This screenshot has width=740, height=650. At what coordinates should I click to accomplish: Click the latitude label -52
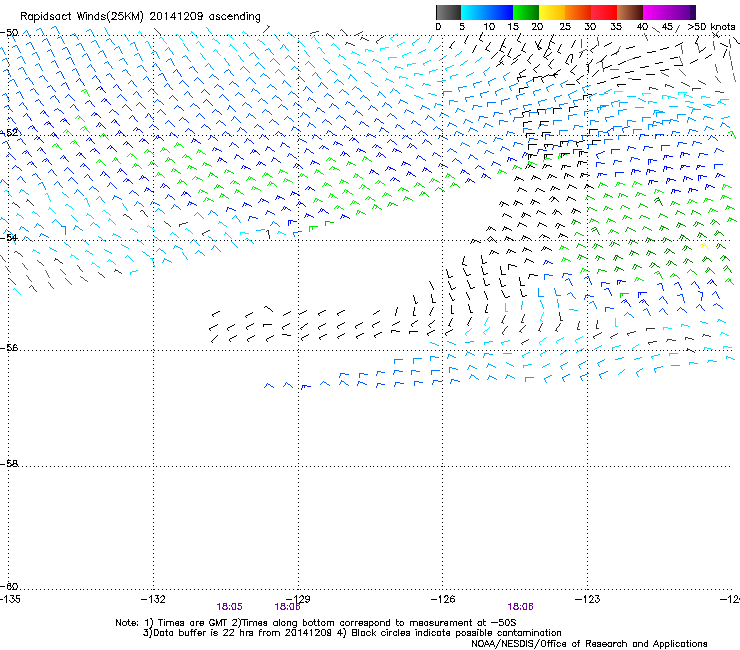coord(9,132)
